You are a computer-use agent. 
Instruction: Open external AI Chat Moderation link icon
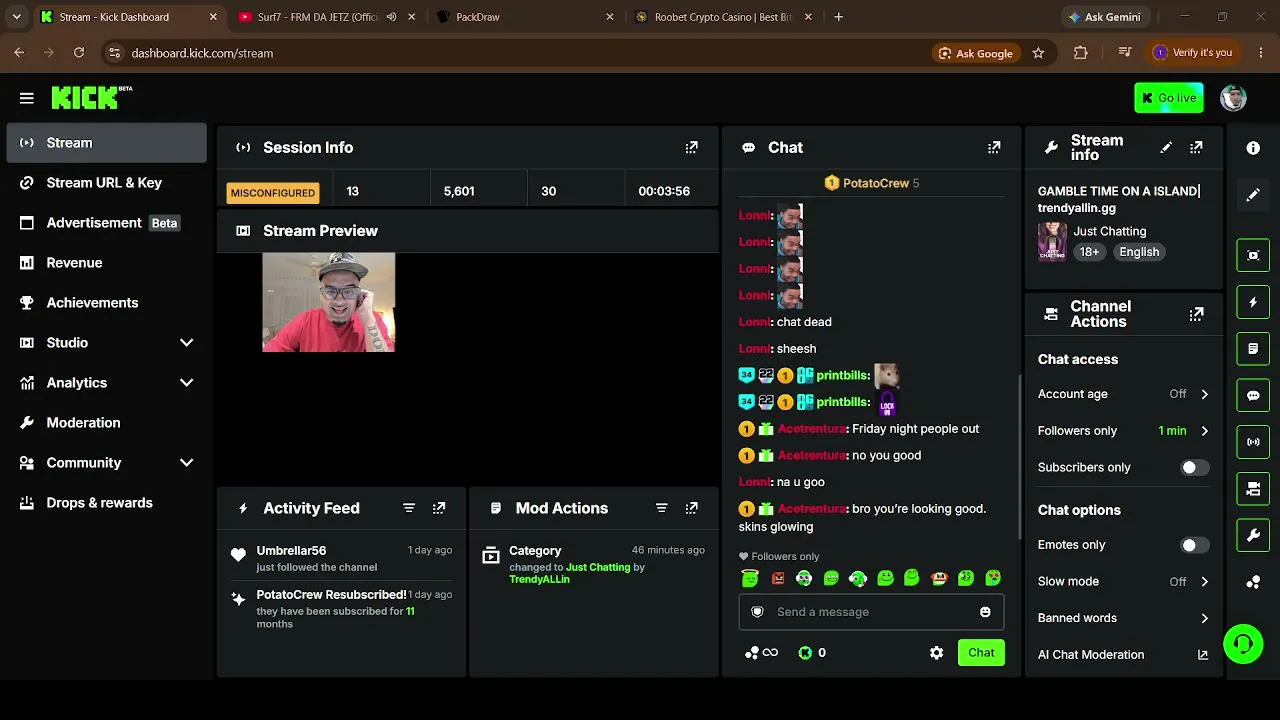(x=1203, y=655)
